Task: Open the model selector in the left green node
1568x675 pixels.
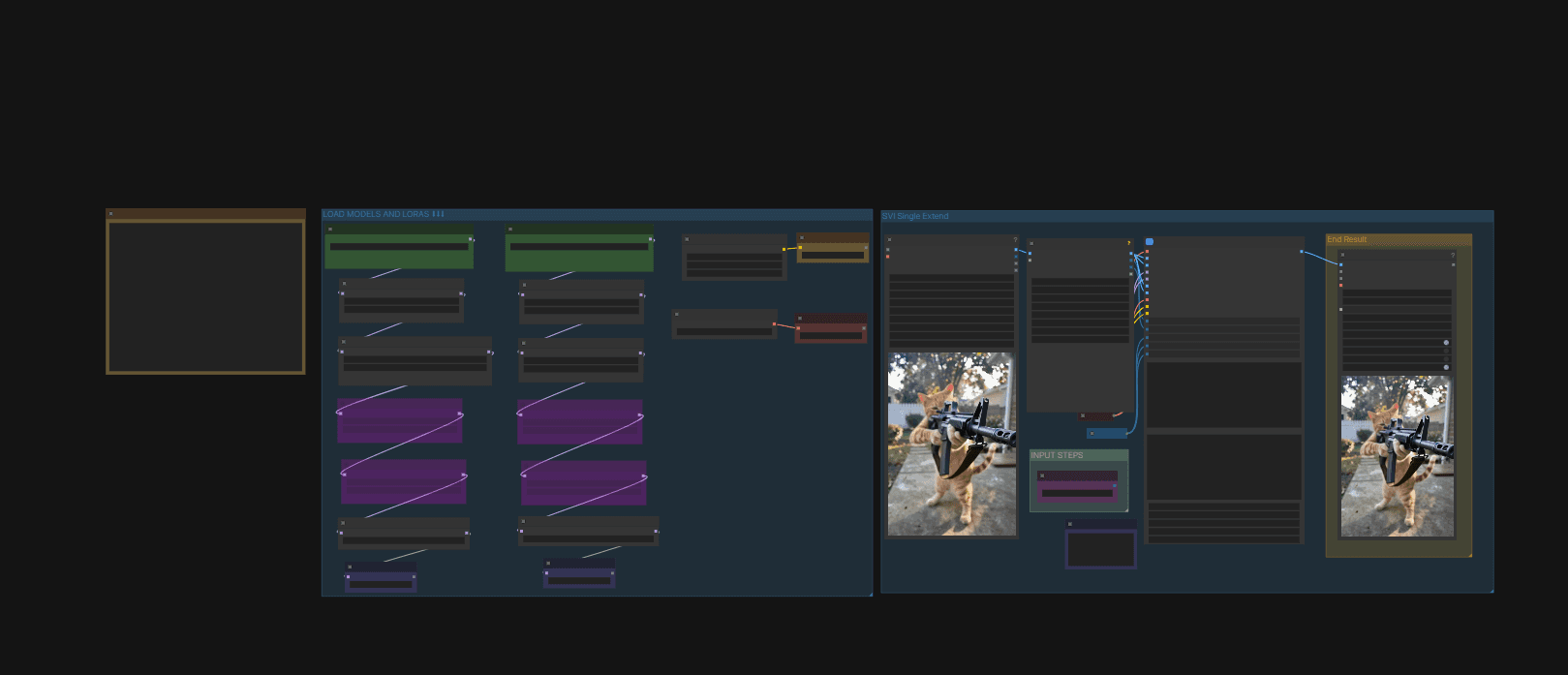Action: point(399,247)
